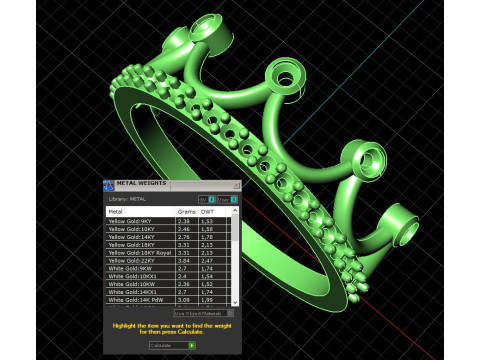Close the Metal Weights dialog
This screenshot has height=360, width=480.
(236, 185)
